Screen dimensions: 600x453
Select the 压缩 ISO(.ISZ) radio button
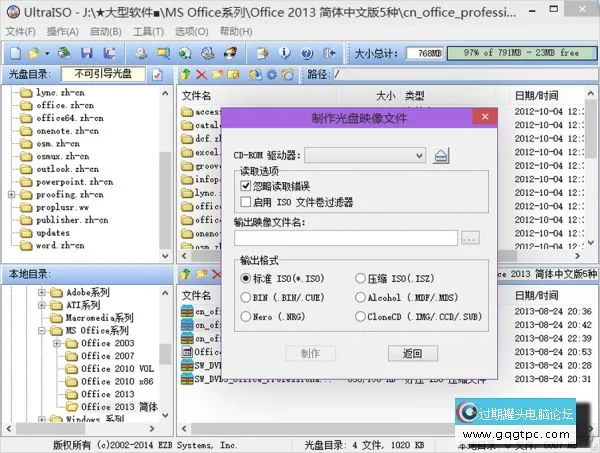point(360,278)
